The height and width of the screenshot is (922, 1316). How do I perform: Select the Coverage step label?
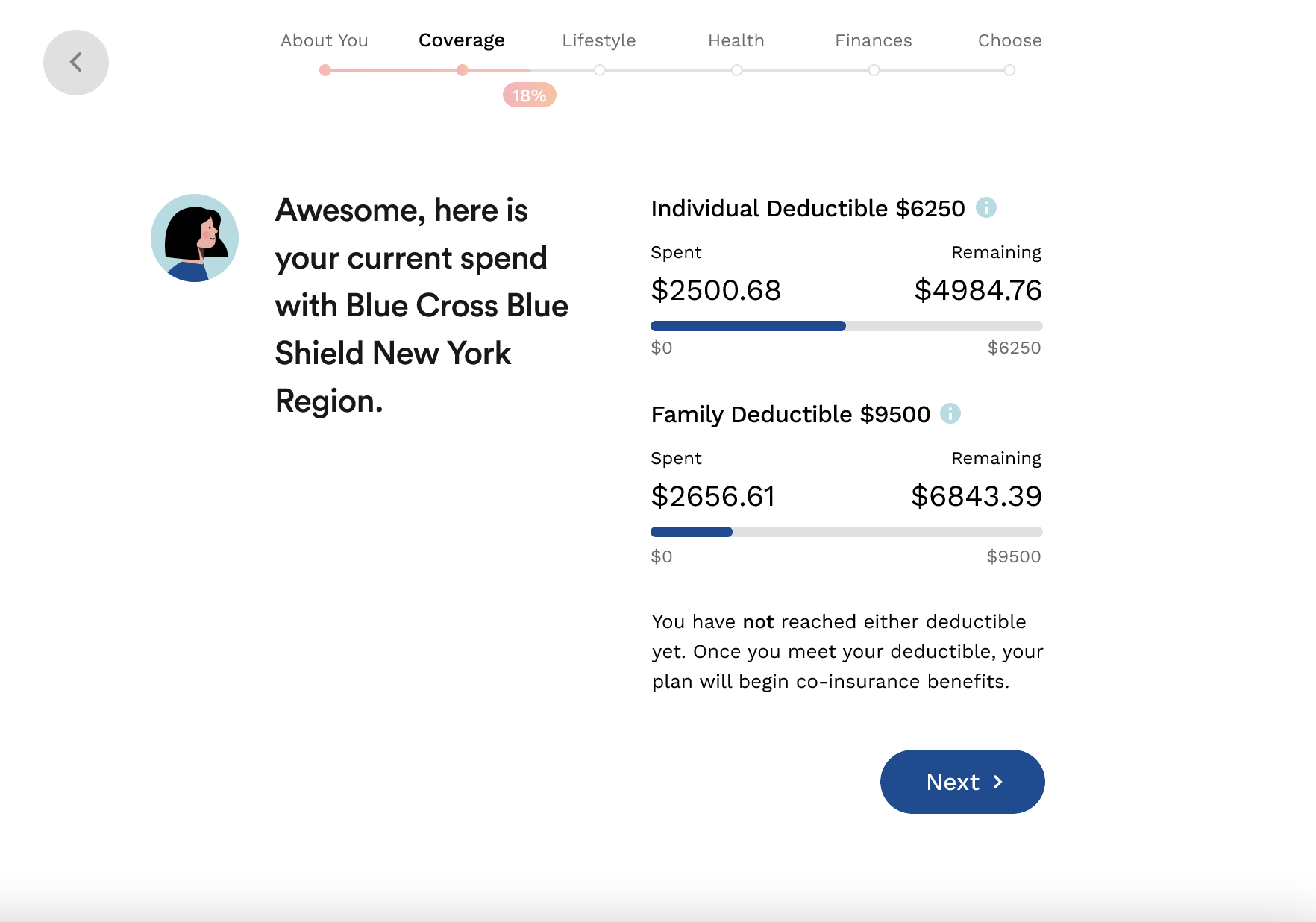click(462, 40)
